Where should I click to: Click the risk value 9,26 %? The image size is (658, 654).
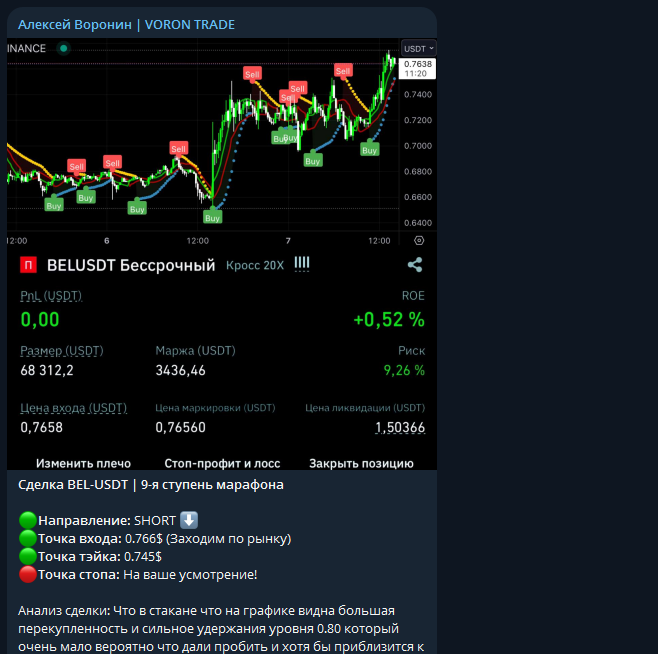coord(404,371)
